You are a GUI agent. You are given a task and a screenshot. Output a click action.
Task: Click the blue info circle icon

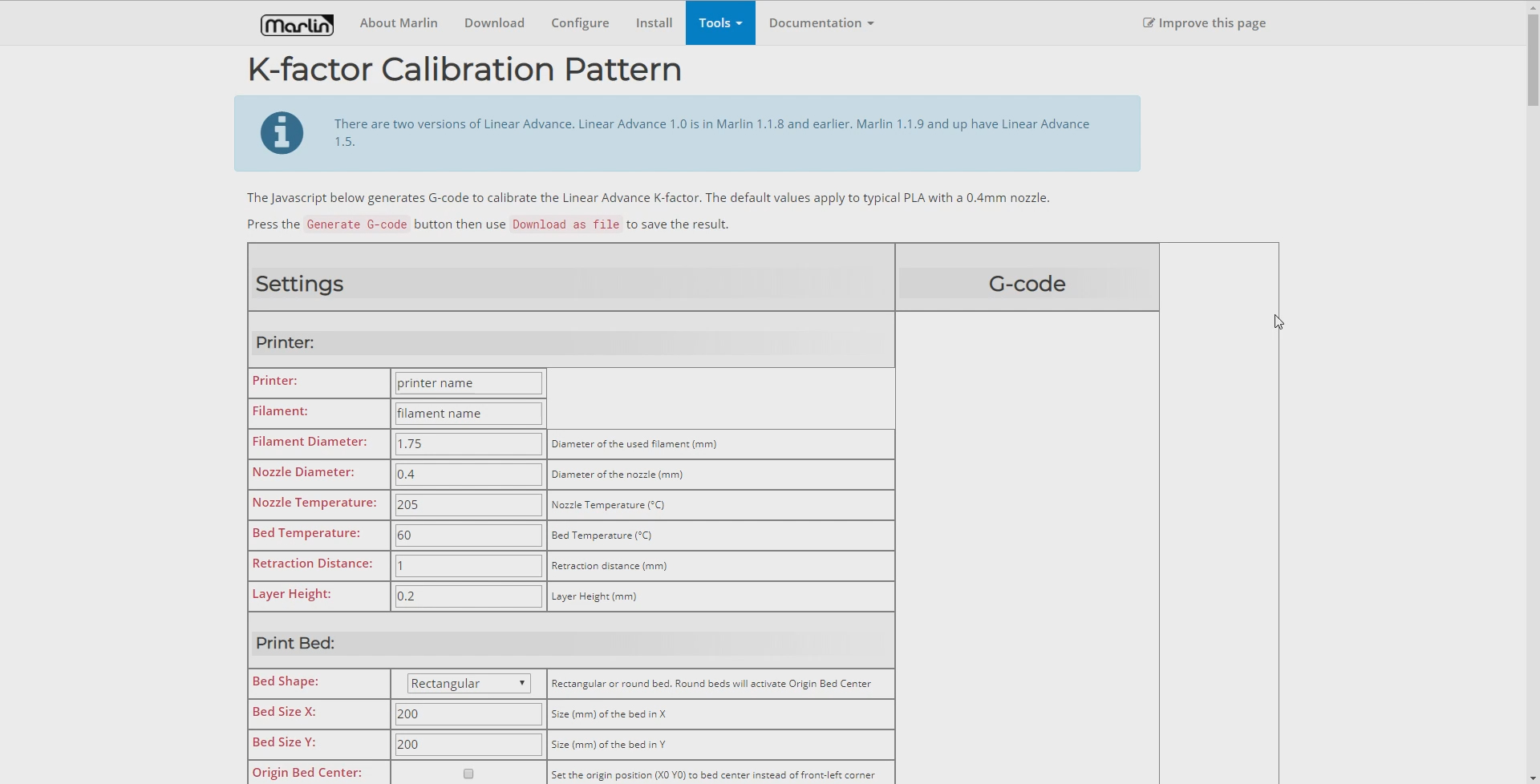point(282,133)
